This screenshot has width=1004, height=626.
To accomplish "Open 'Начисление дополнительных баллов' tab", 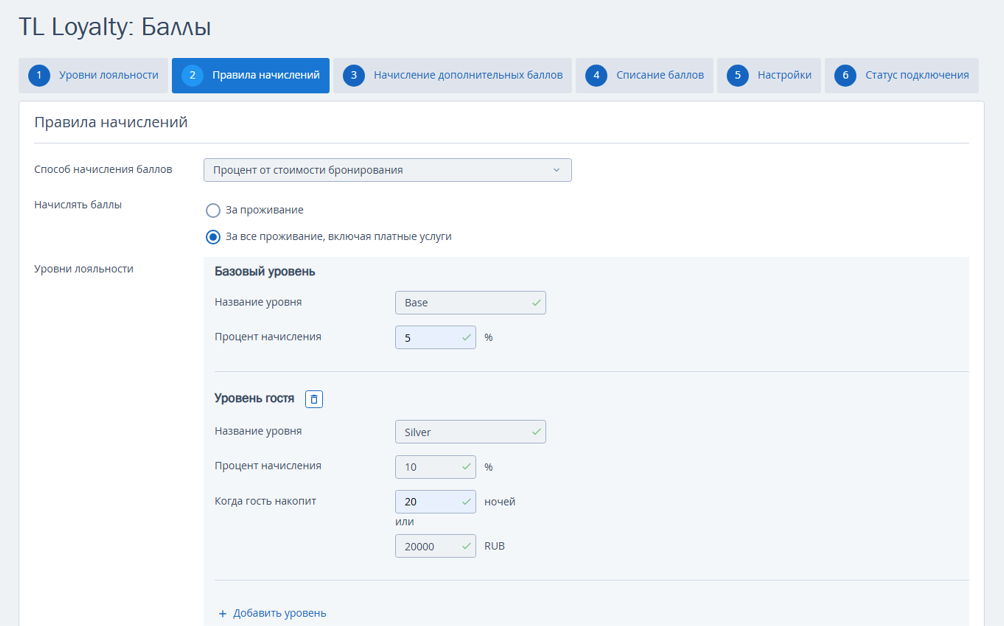I will pyautogui.click(x=453, y=76).
